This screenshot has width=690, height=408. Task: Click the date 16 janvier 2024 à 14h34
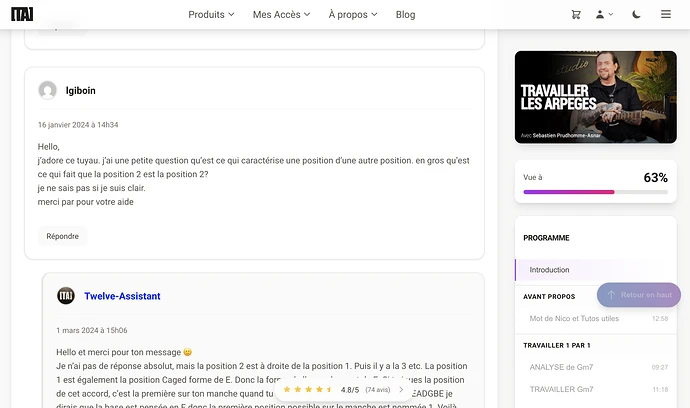coord(78,125)
